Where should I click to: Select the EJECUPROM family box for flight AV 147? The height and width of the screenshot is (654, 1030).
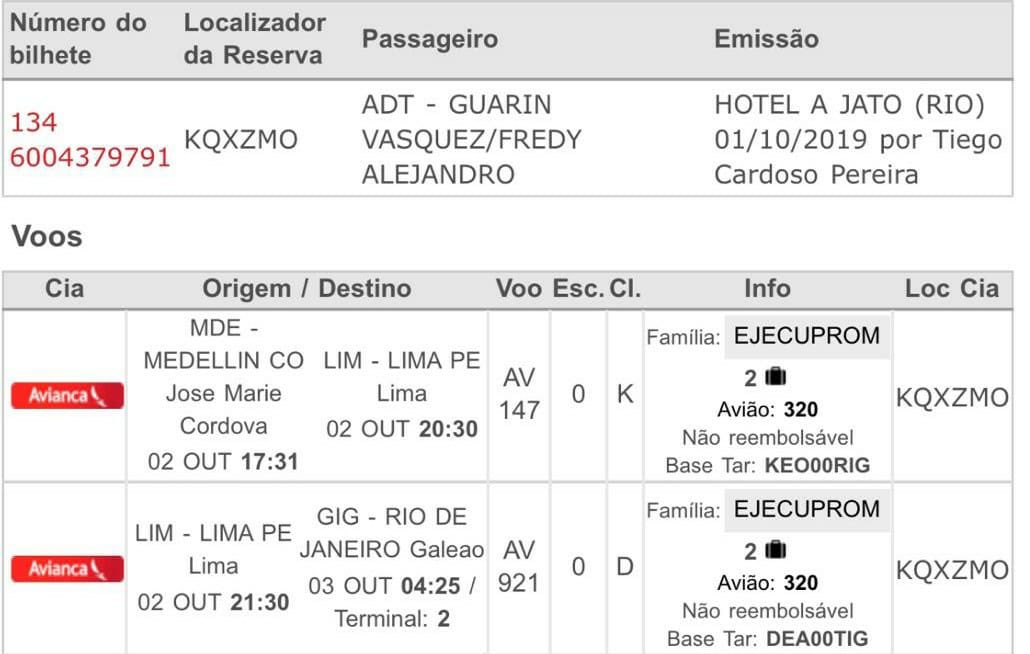click(x=806, y=336)
